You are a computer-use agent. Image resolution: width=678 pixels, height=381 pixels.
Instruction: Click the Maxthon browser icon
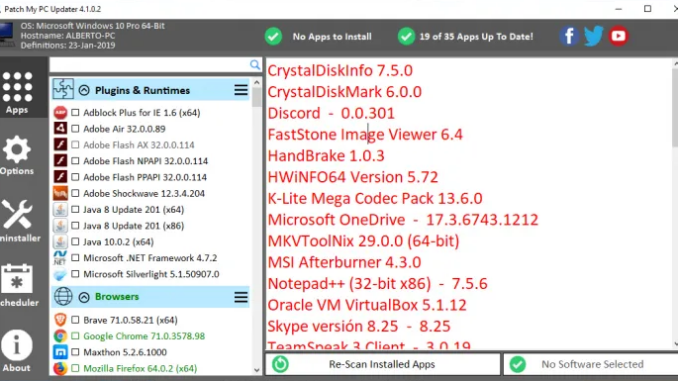click(x=60, y=352)
